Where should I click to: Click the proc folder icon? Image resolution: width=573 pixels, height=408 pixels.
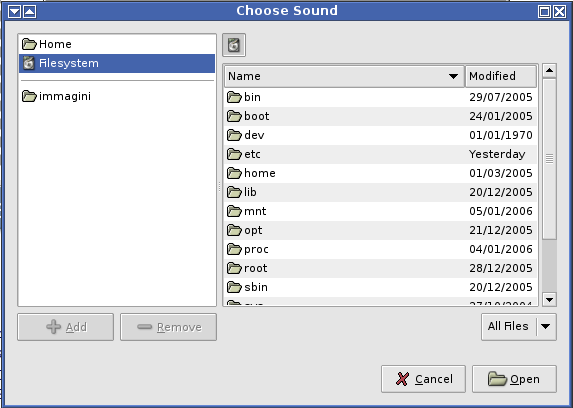[234, 249]
